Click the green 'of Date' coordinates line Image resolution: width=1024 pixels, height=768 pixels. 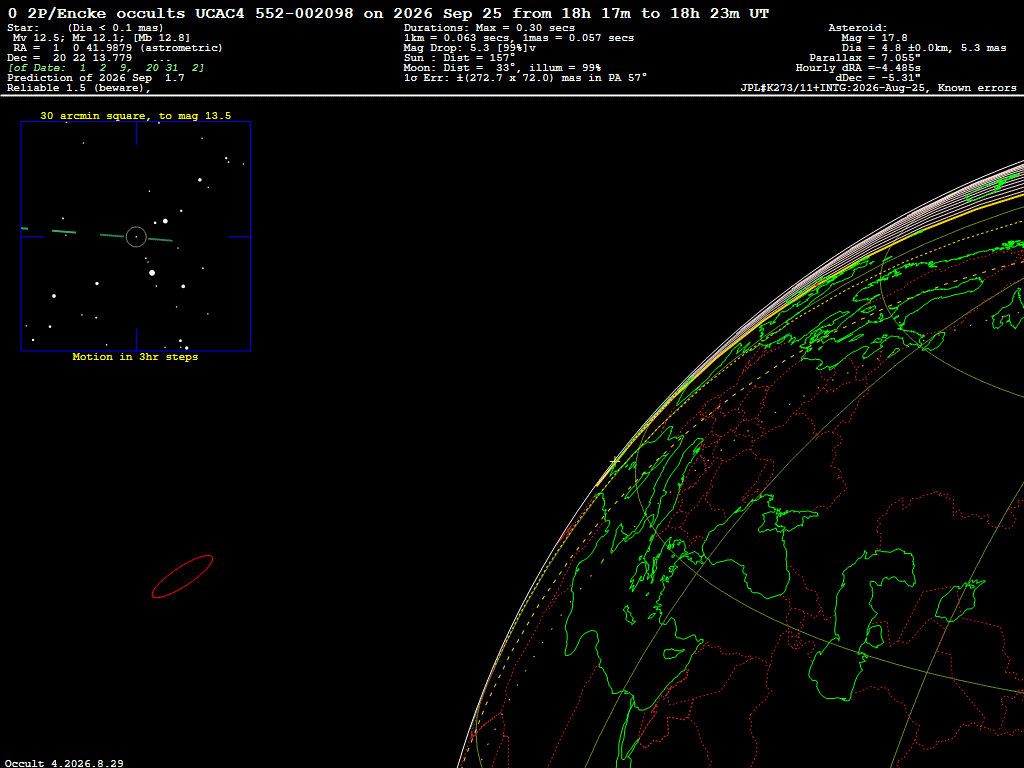tap(106, 68)
